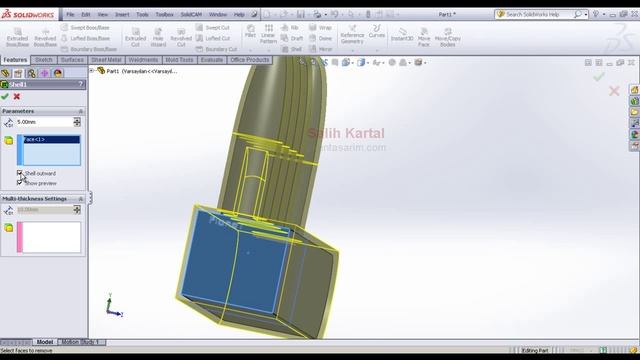The height and width of the screenshot is (360, 640).
Task: Open the Tools menu
Action: click(142, 14)
